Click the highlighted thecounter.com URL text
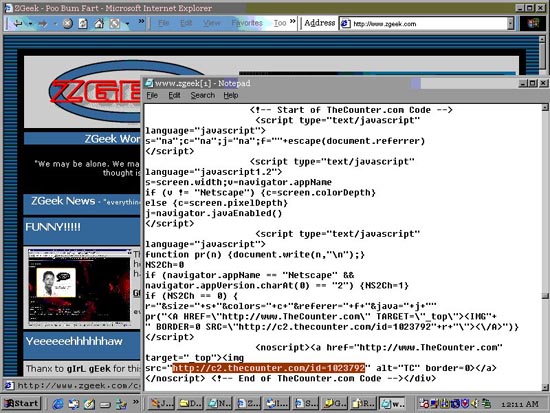 tap(269, 368)
